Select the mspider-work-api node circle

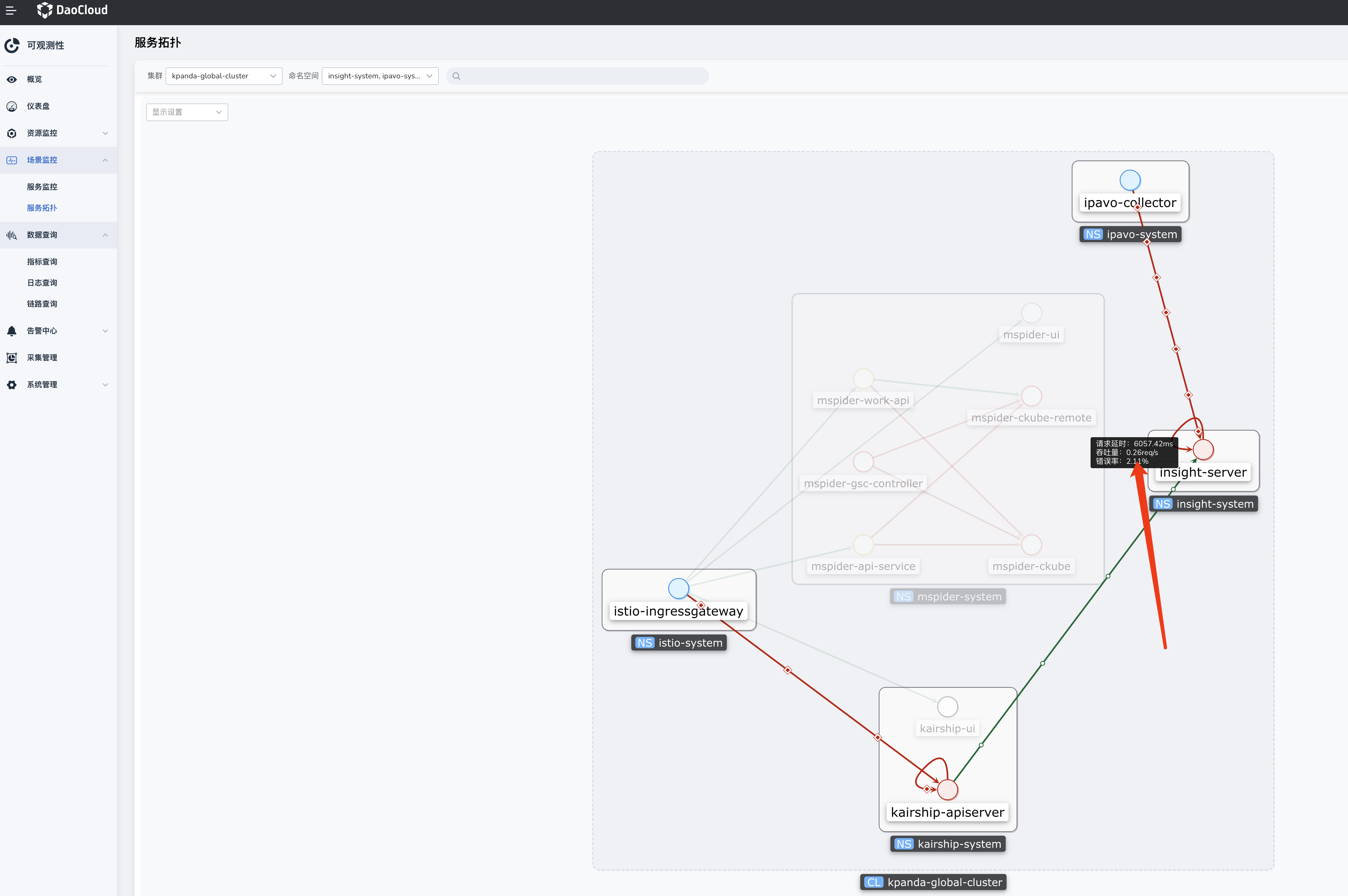click(x=863, y=379)
